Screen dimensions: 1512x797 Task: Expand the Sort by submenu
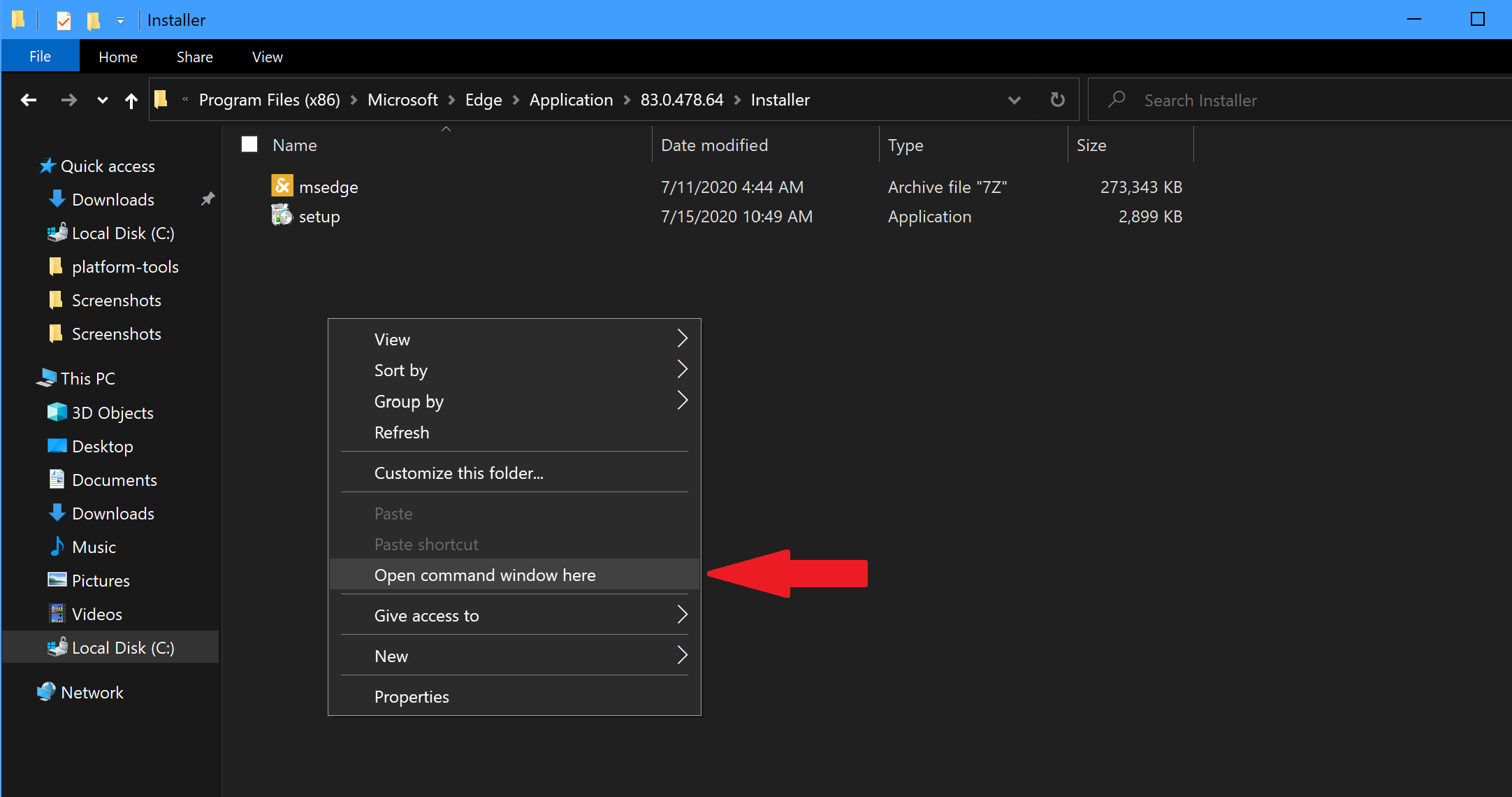(x=515, y=370)
